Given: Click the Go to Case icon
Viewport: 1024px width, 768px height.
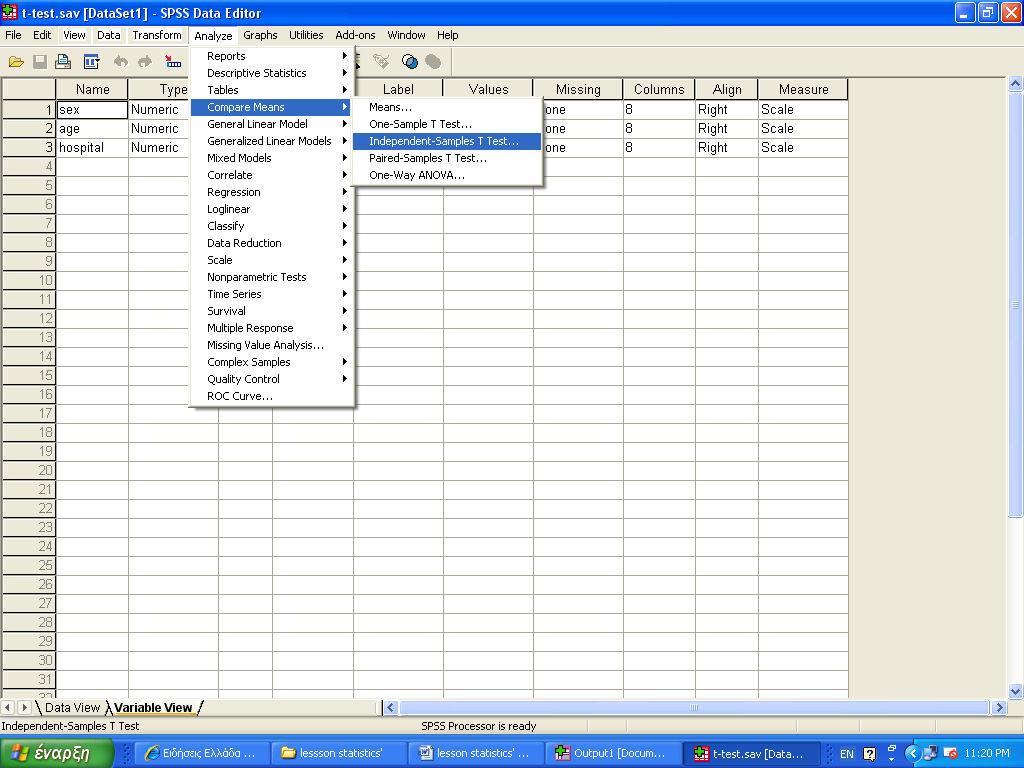Looking at the screenshot, I should pyautogui.click(x=172, y=62).
